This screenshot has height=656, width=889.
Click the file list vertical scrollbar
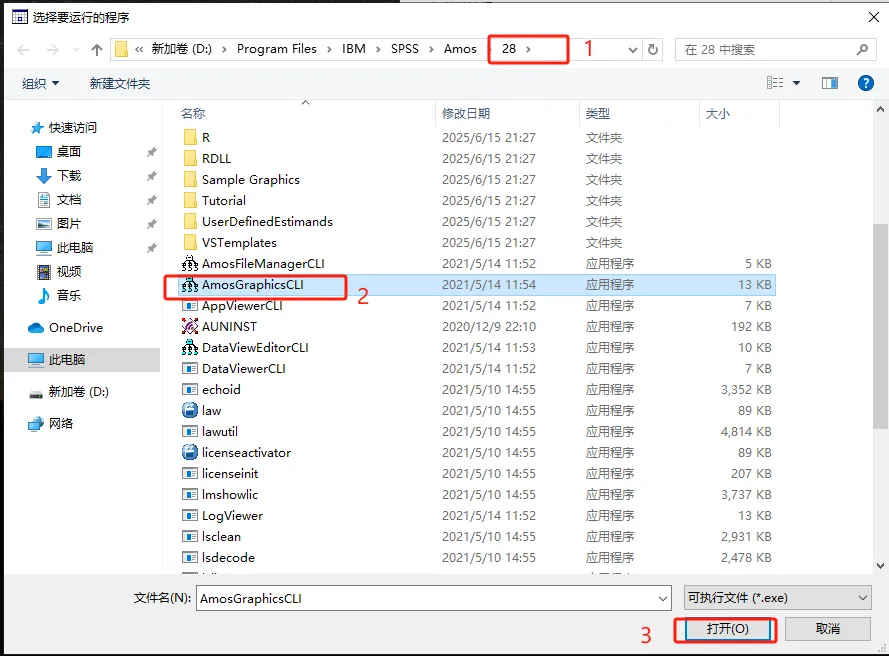point(880,326)
